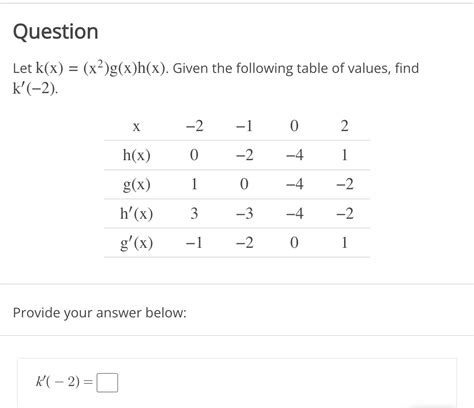Click the k'(−2) answer input box
Viewport: 474px width, 408px height.
pyautogui.click(x=107, y=382)
